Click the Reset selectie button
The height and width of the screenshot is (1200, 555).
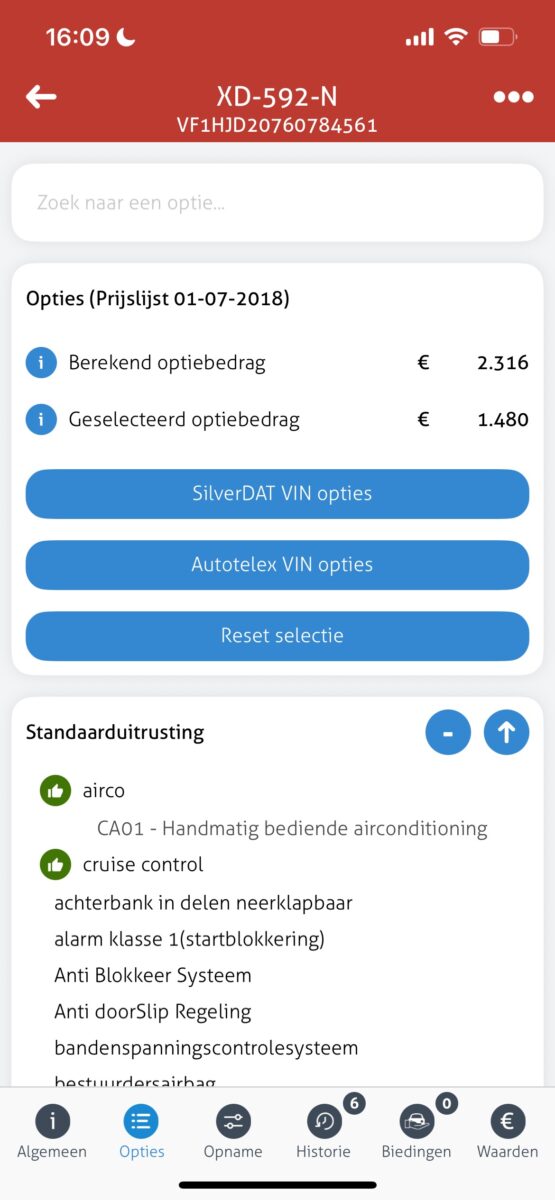tap(277, 636)
